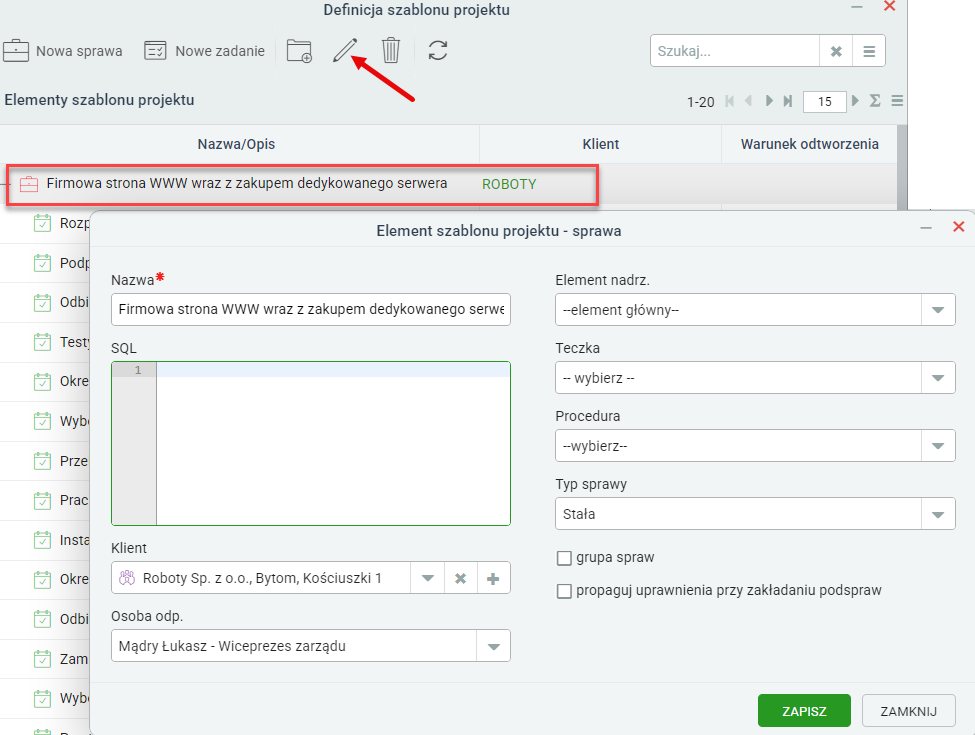
Task: Minimize the Element szablonu projektu dialog
Action: point(926,228)
